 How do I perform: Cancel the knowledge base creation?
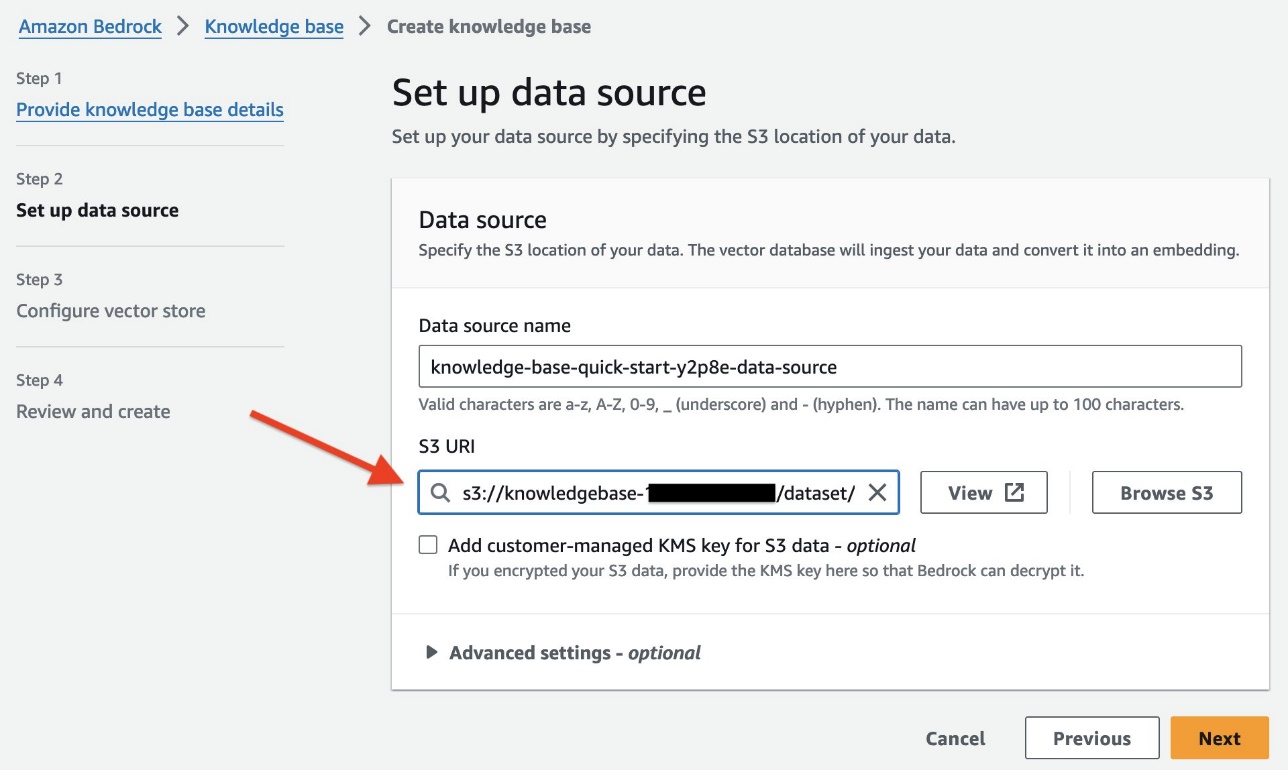point(955,738)
